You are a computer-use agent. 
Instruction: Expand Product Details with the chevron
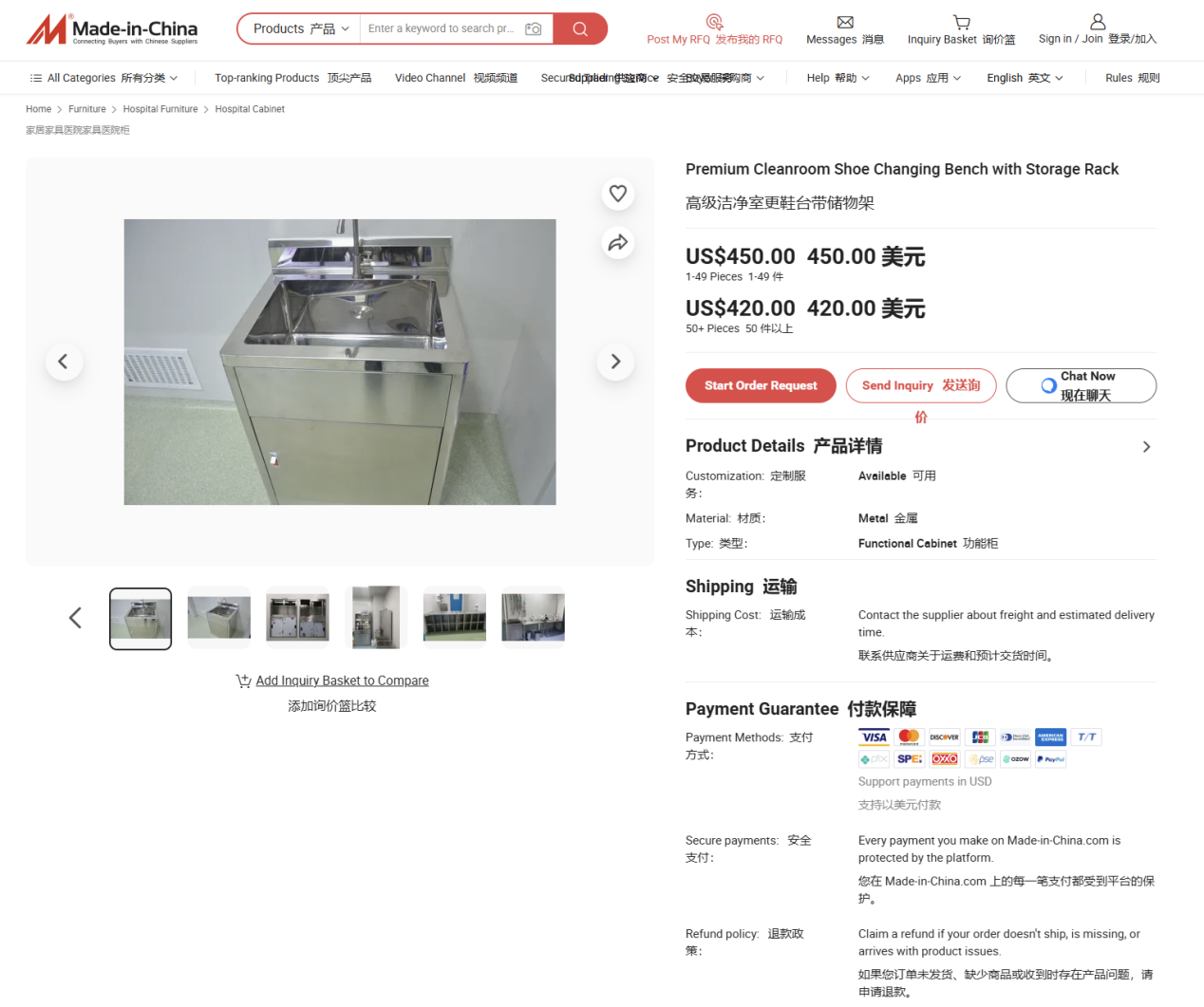pyautogui.click(x=1146, y=447)
